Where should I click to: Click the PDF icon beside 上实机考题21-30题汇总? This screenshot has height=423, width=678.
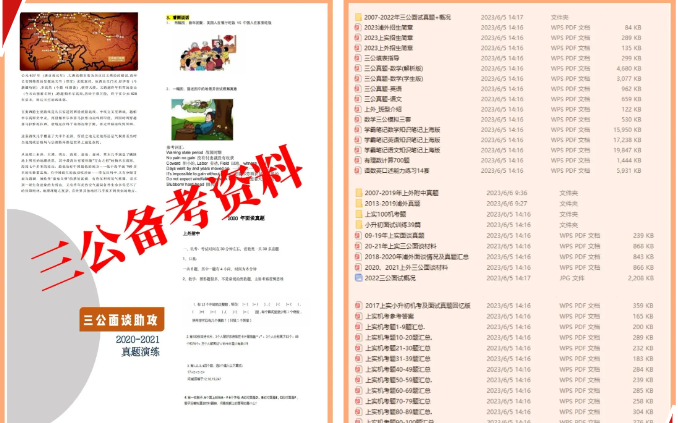(358, 348)
